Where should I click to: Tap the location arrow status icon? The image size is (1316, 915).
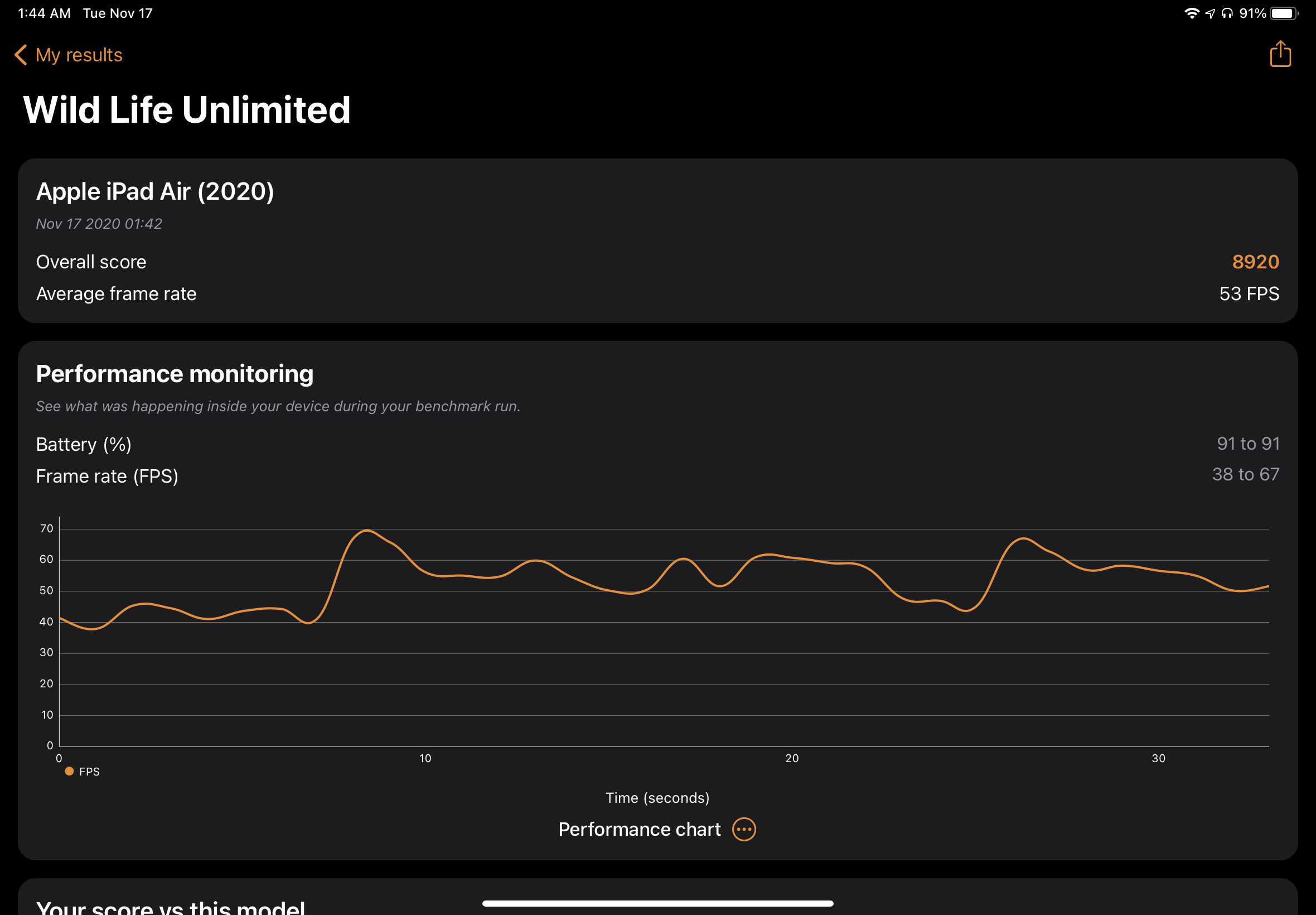1209,13
